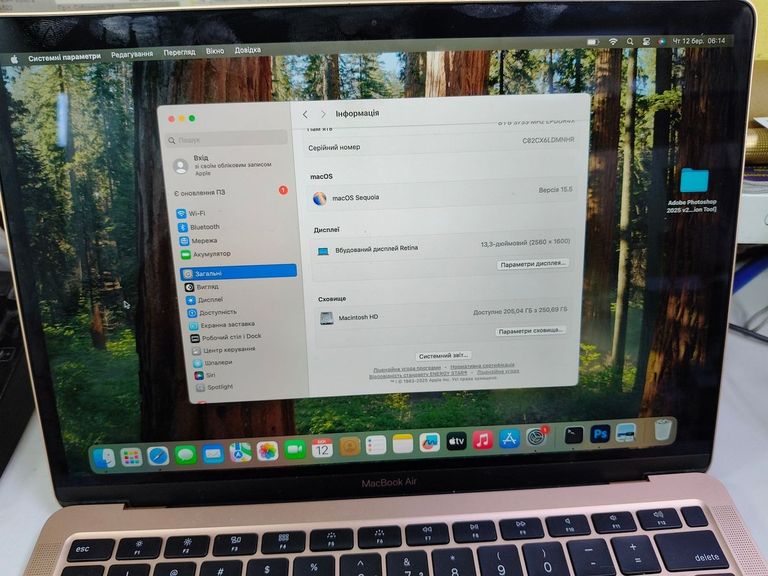The width and height of the screenshot is (768, 576).
Task: Open Вигляд appearance settings
Action: pyautogui.click(x=202, y=287)
